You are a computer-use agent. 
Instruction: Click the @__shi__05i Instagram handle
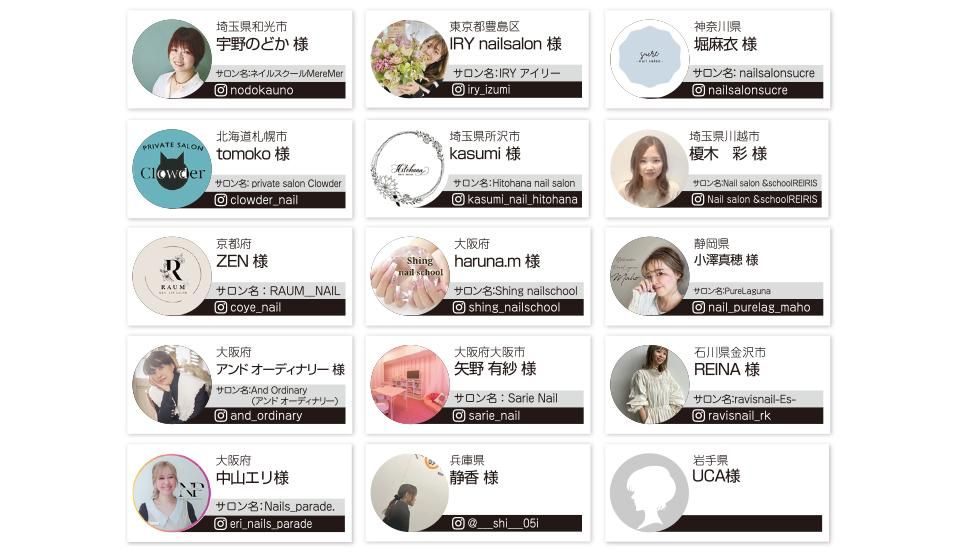[503, 523]
